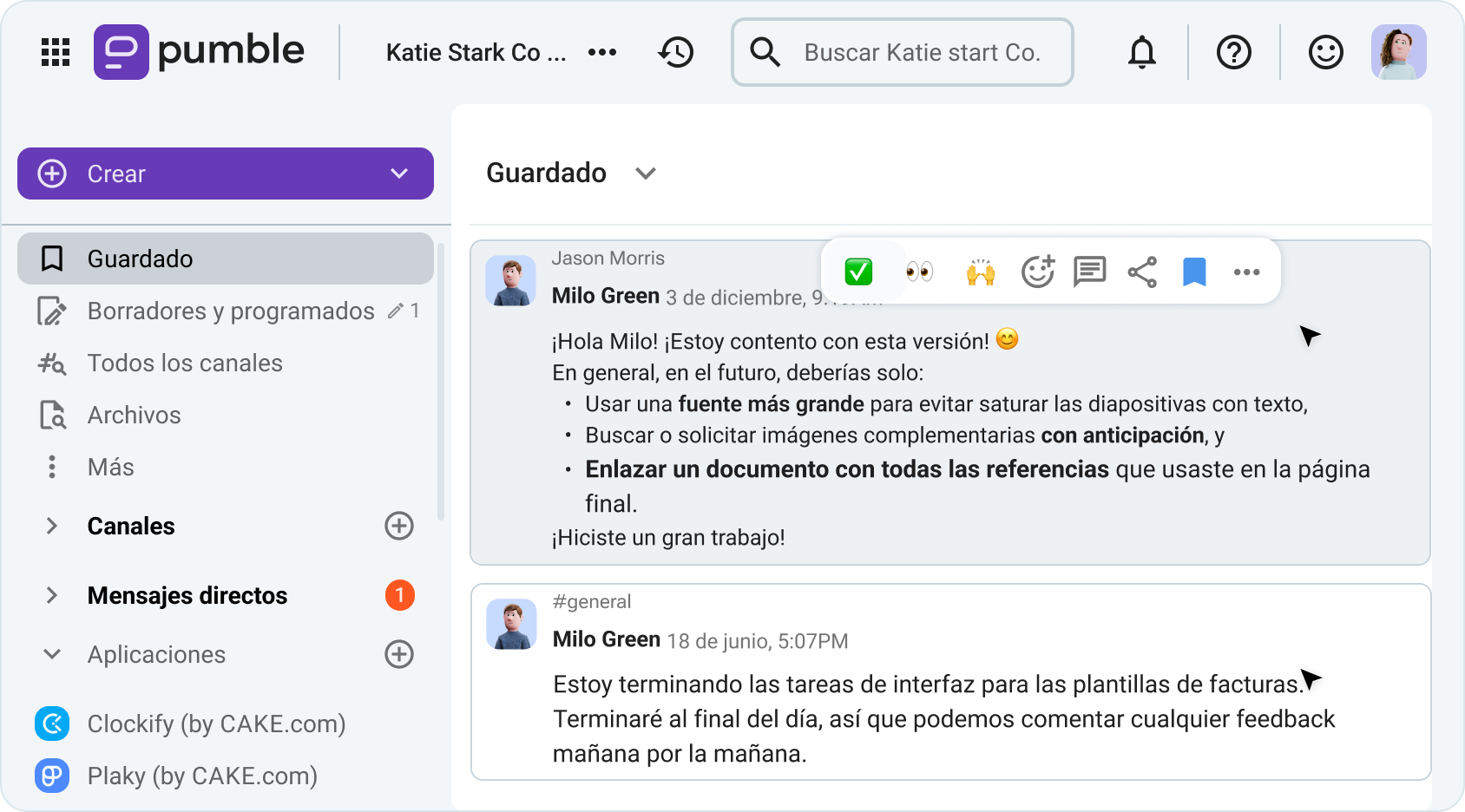Click the message history clock icon
This screenshot has width=1465, height=812.
pyautogui.click(x=675, y=52)
